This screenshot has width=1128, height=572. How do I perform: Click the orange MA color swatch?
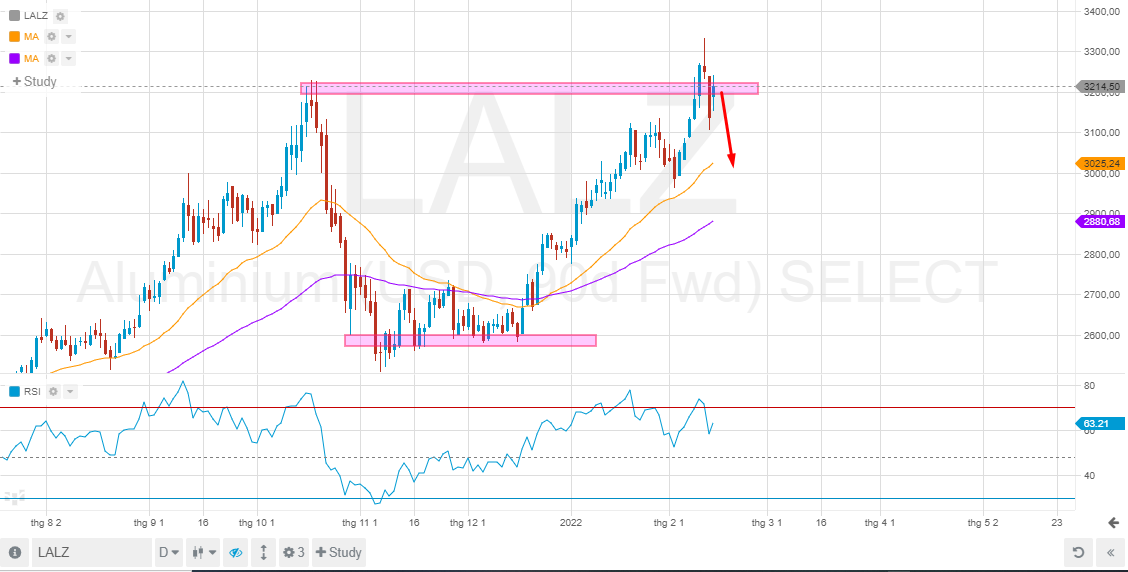coord(14,37)
